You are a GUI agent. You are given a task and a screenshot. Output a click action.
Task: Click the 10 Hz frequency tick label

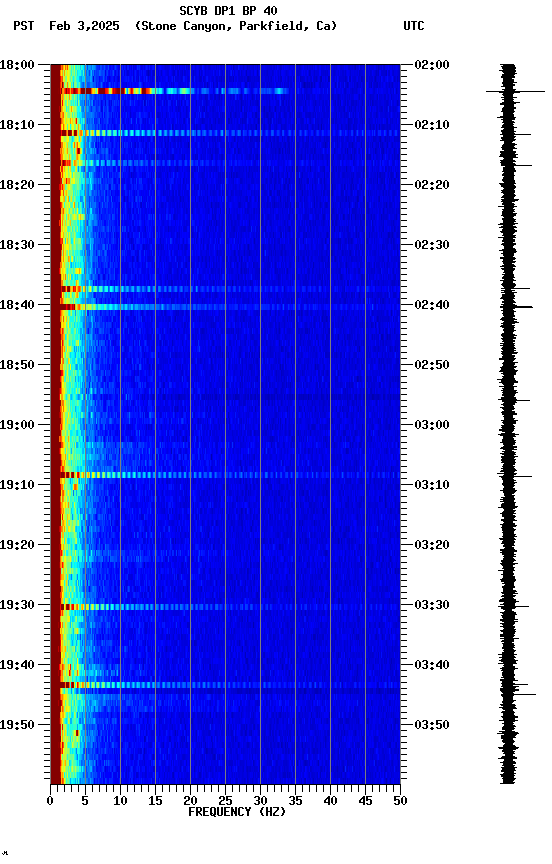coord(120,801)
